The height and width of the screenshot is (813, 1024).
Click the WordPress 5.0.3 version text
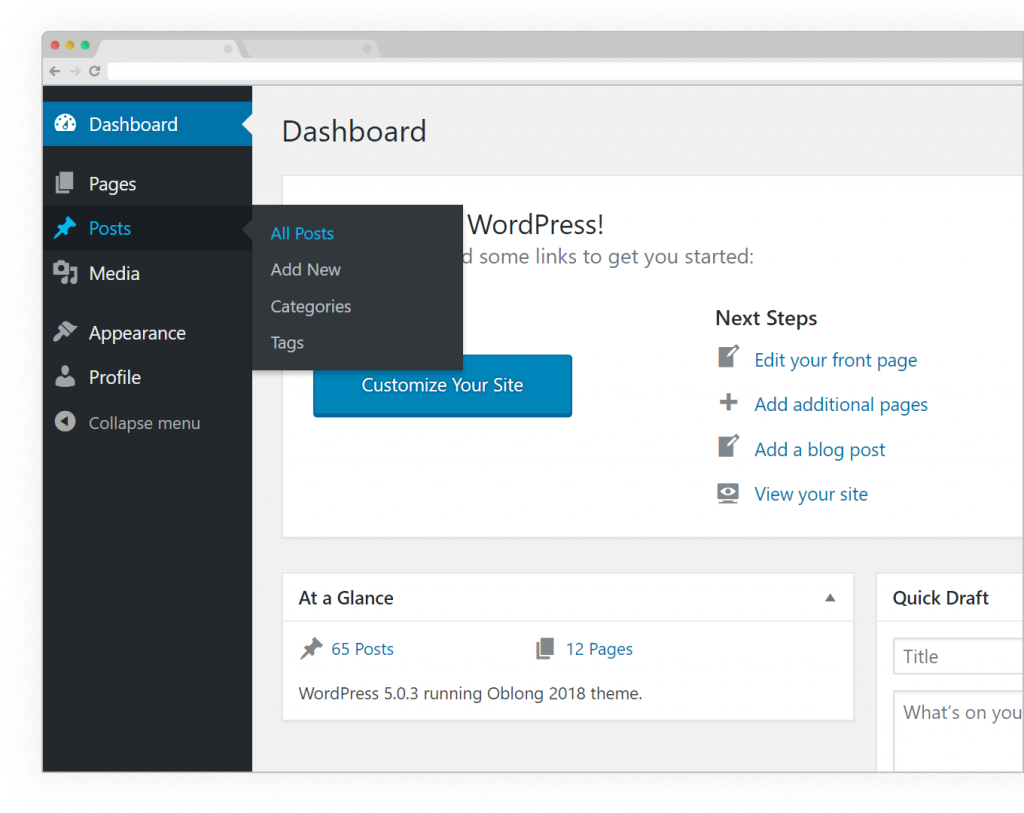click(x=470, y=693)
